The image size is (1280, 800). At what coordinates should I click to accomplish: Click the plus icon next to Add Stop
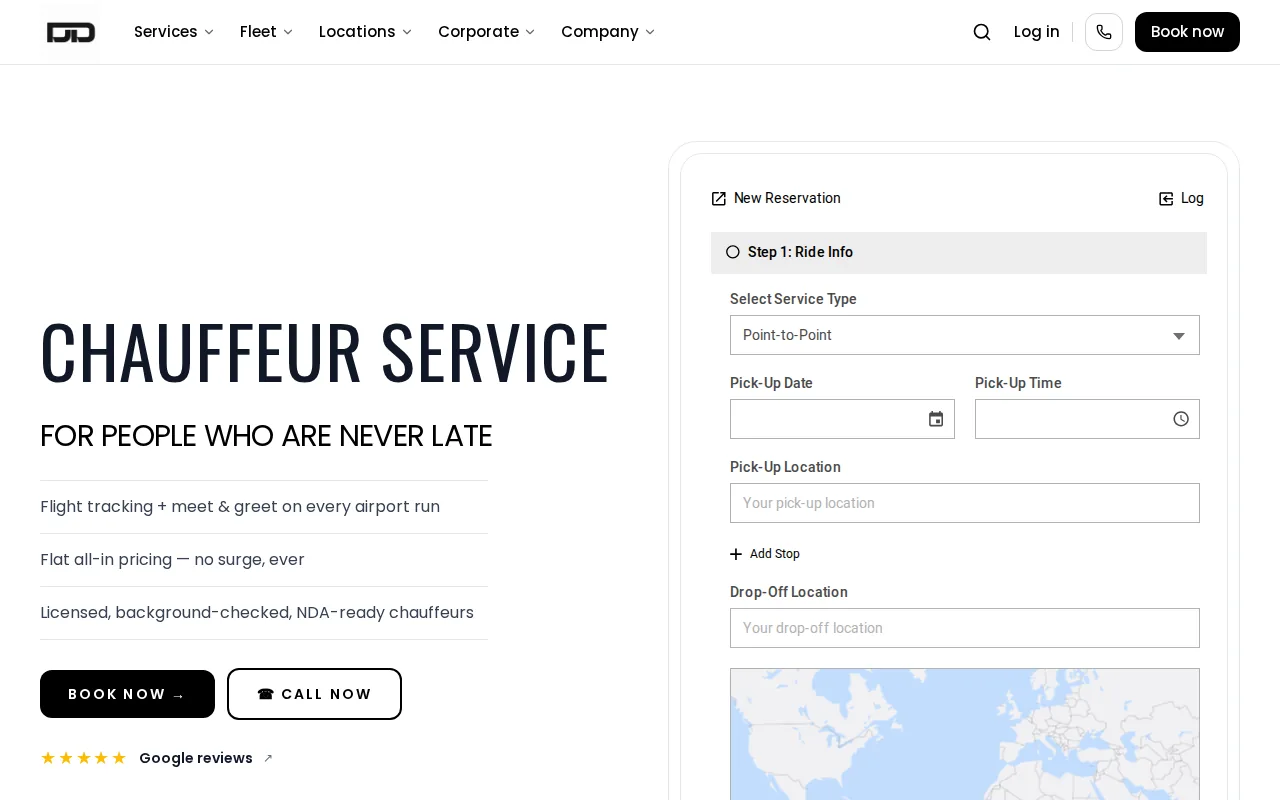[736, 554]
